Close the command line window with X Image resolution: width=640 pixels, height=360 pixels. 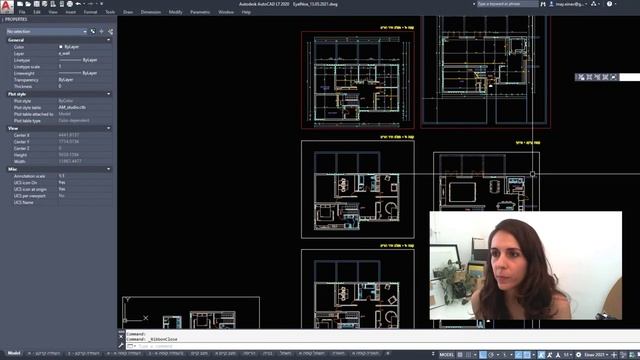click(x=121, y=337)
